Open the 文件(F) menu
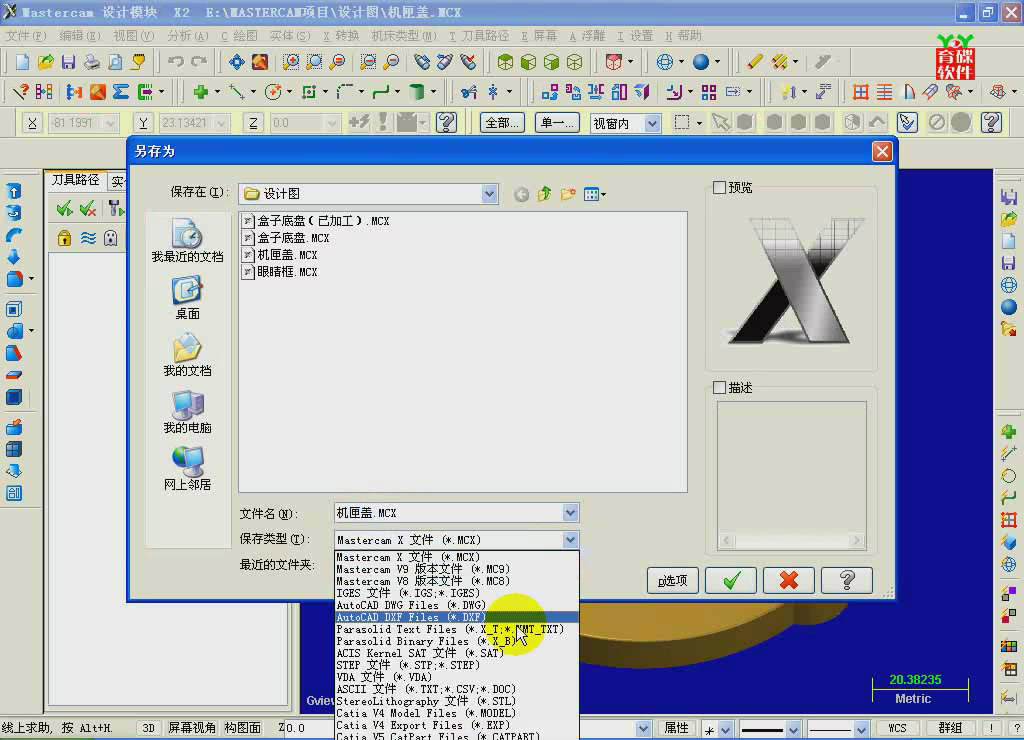 26,36
